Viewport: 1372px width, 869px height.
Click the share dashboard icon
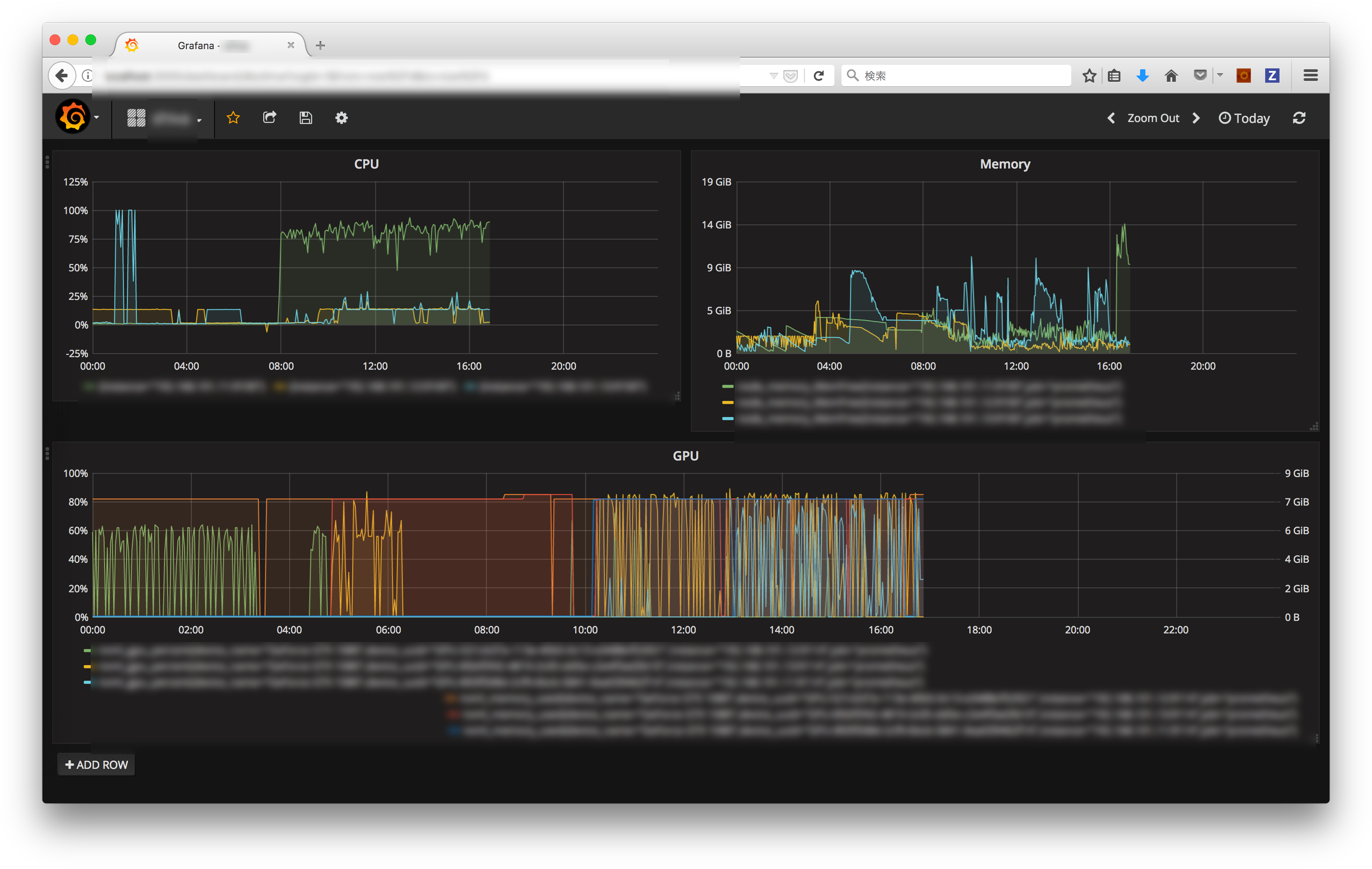[269, 118]
